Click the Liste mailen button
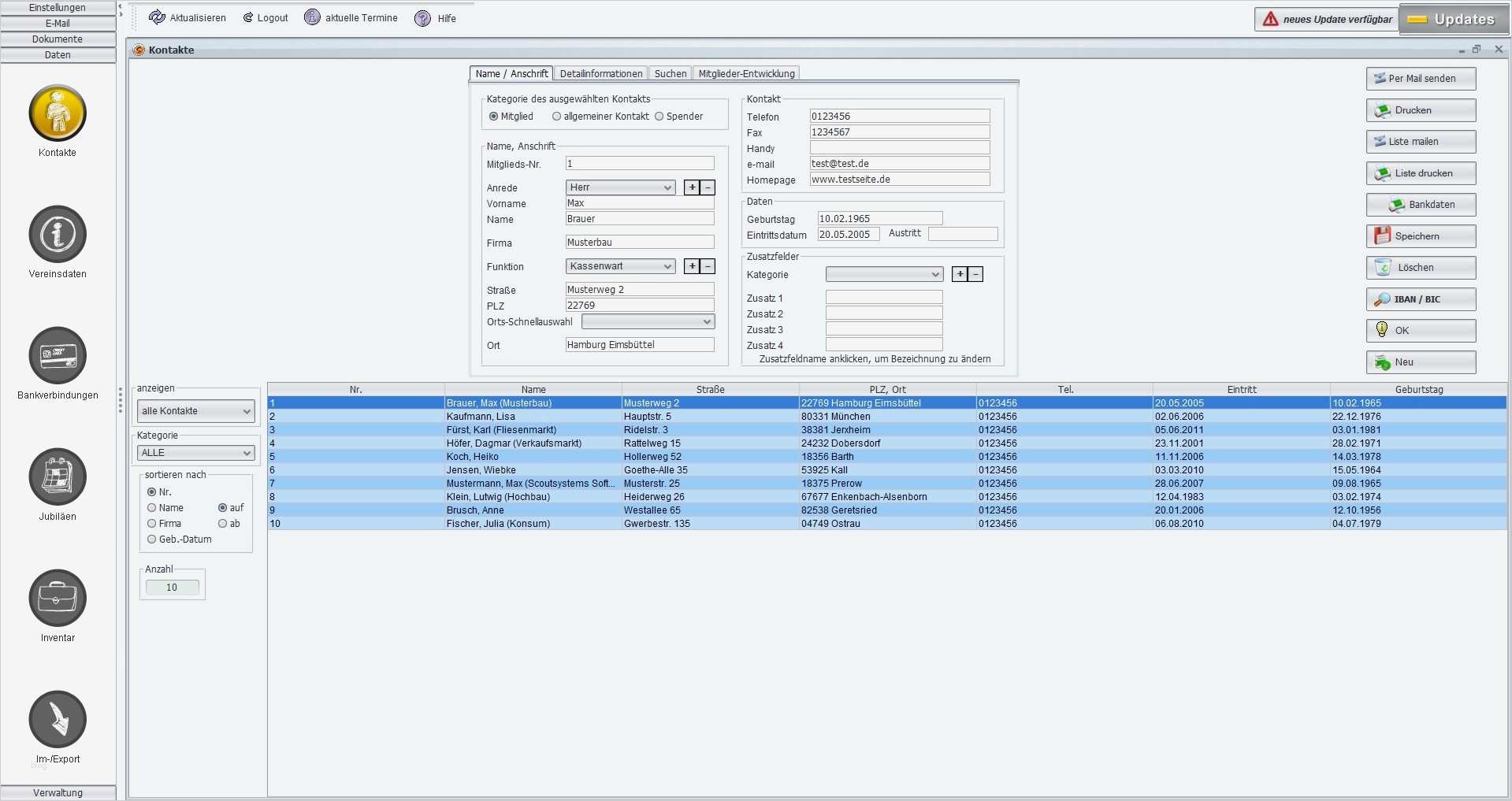This screenshot has height=801, width=1512. pos(1421,142)
